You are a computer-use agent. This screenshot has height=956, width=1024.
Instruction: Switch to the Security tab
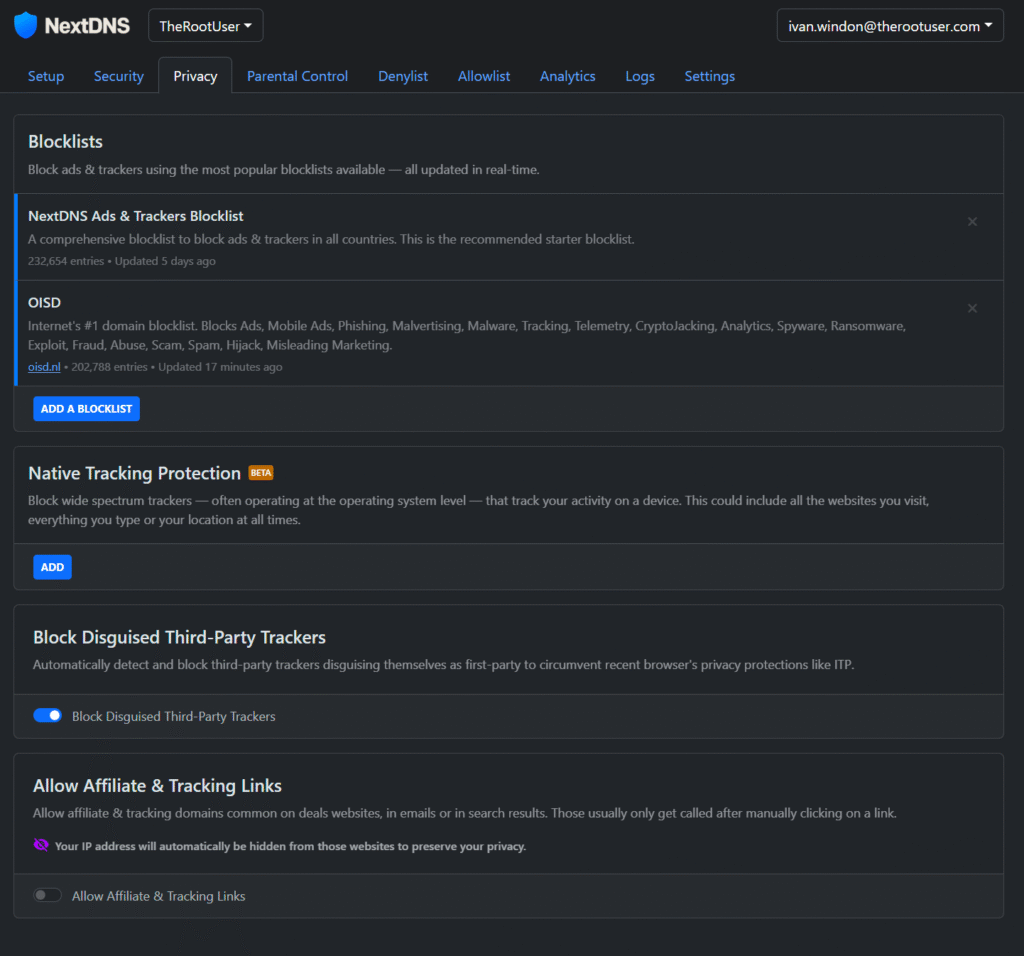118,76
